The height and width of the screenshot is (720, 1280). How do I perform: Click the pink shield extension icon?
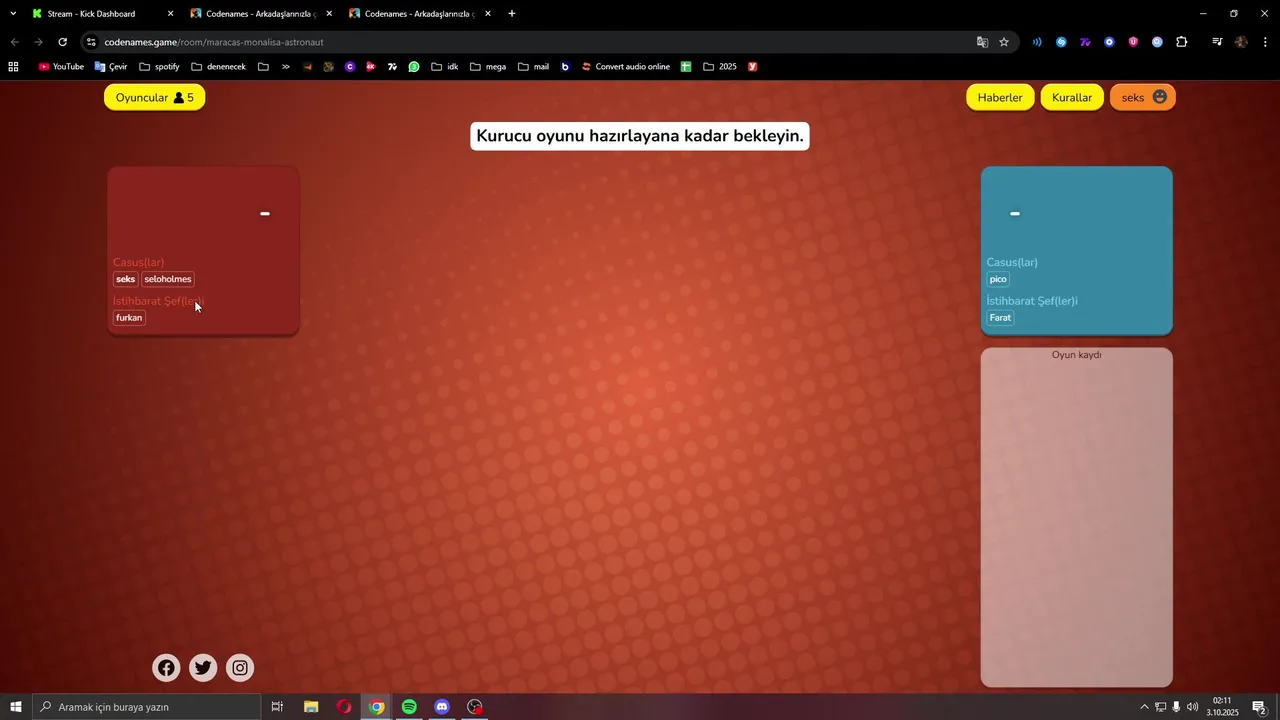[x=1133, y=42]
